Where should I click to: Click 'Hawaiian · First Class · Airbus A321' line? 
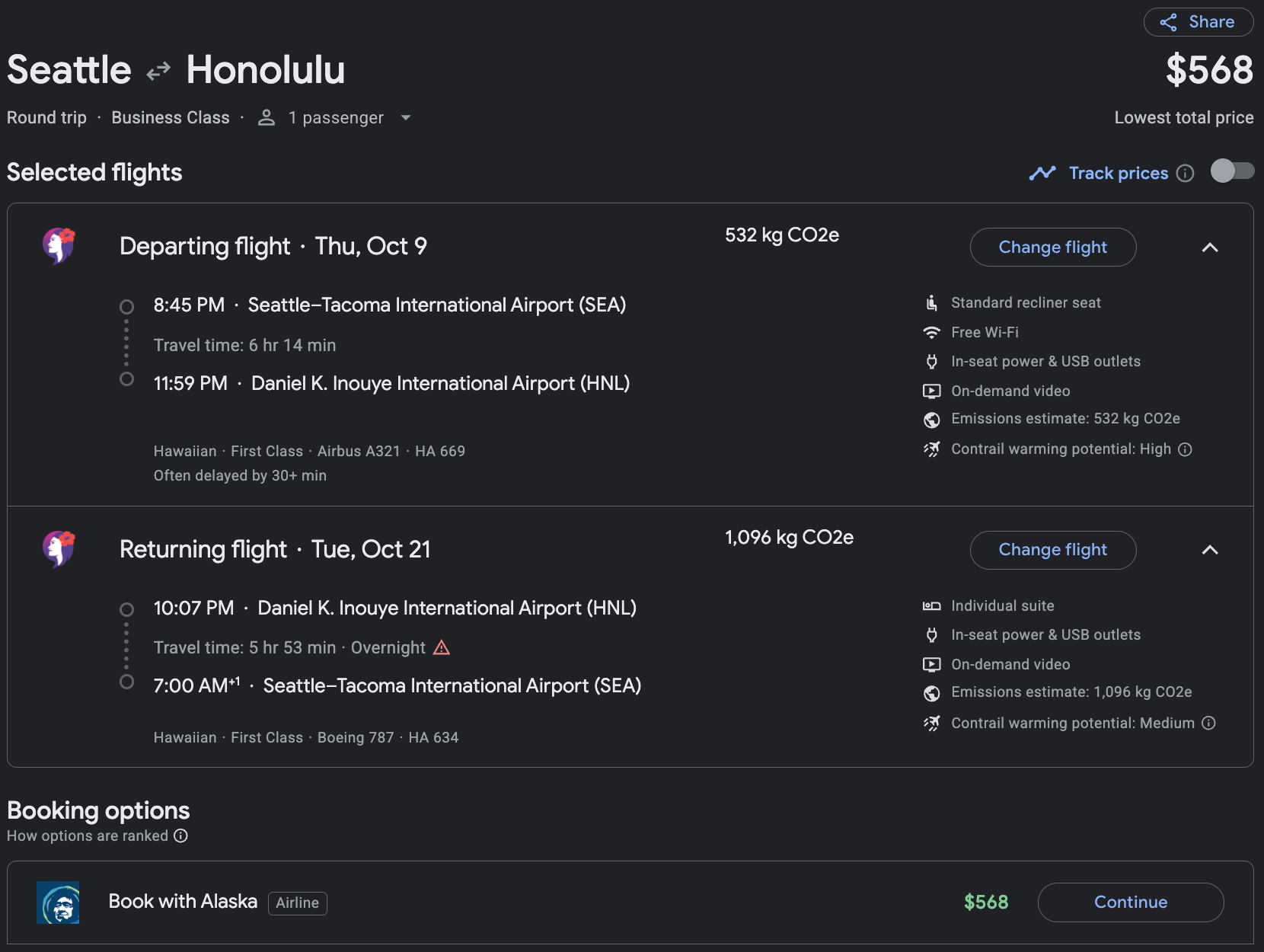[309, 452]
